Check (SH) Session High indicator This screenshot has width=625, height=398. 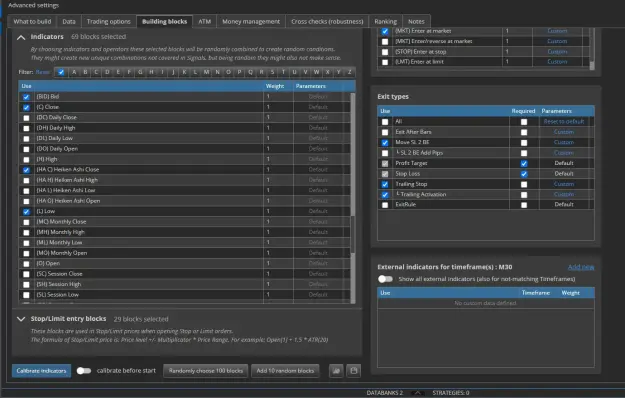pos(26,284)
